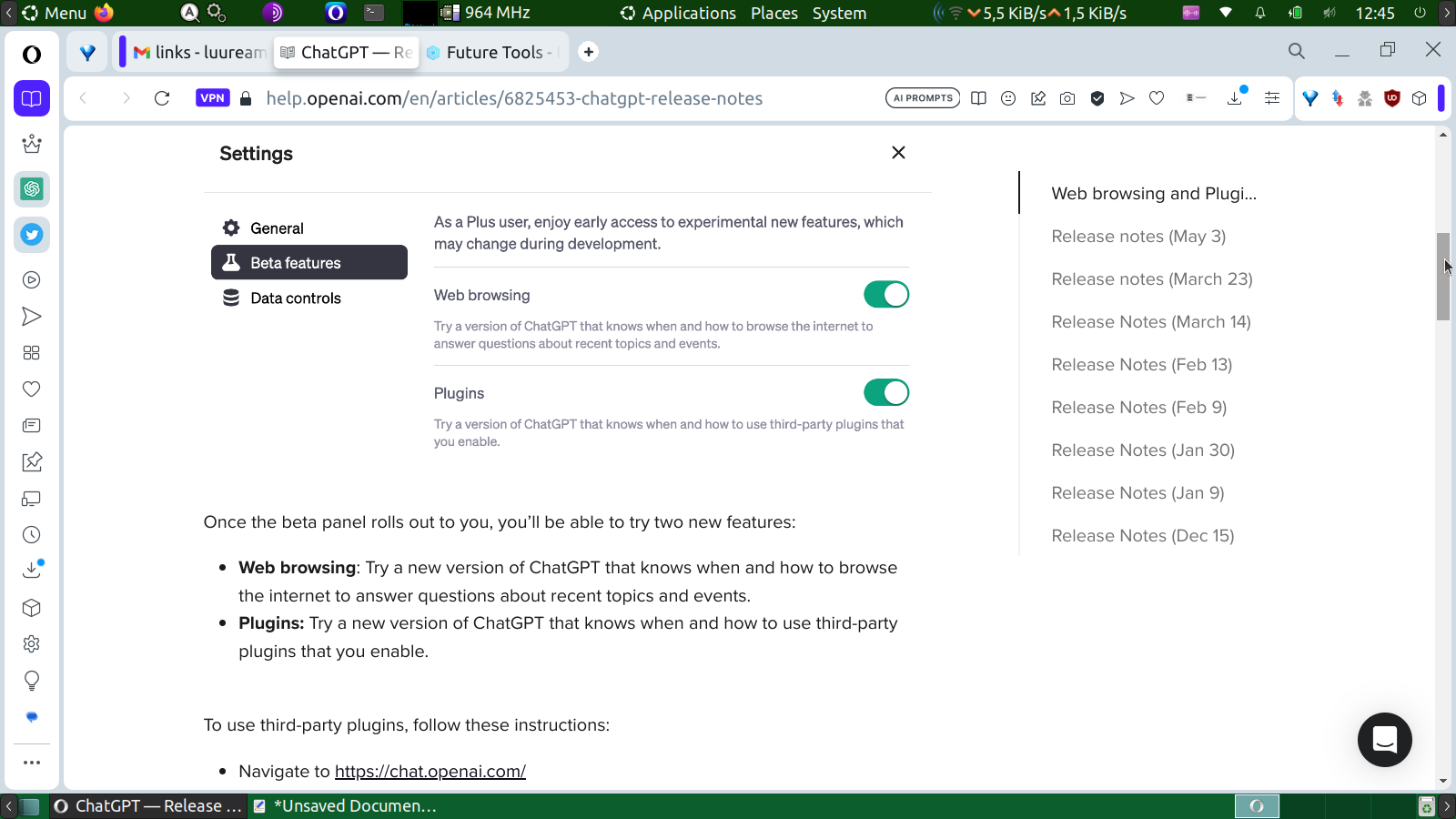Jump to Release Notes (Feb 13)
The image size is (1456, 819).
(1142, 365)
